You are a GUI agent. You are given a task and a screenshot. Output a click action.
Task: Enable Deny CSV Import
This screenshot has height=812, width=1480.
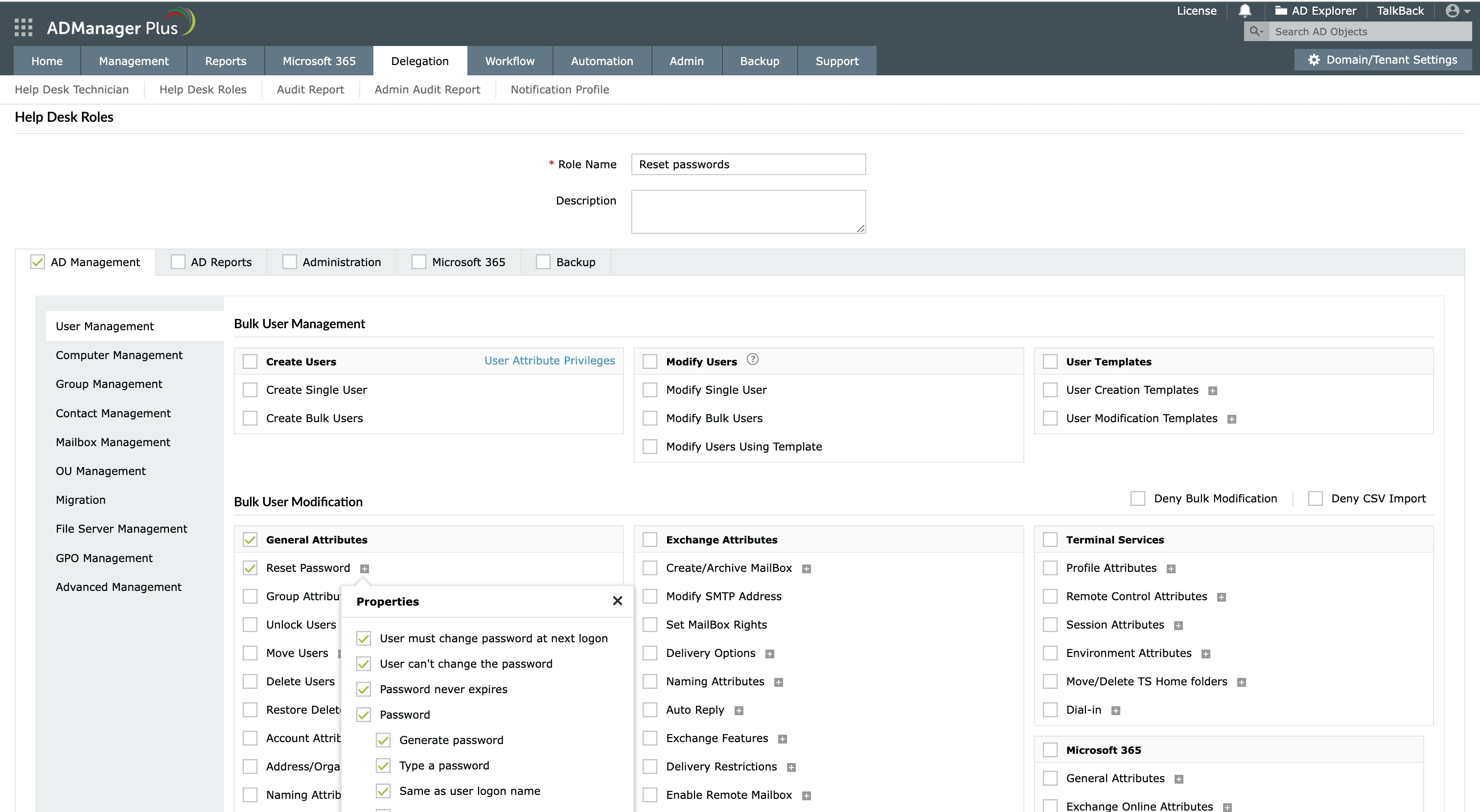click(1316, 498)
